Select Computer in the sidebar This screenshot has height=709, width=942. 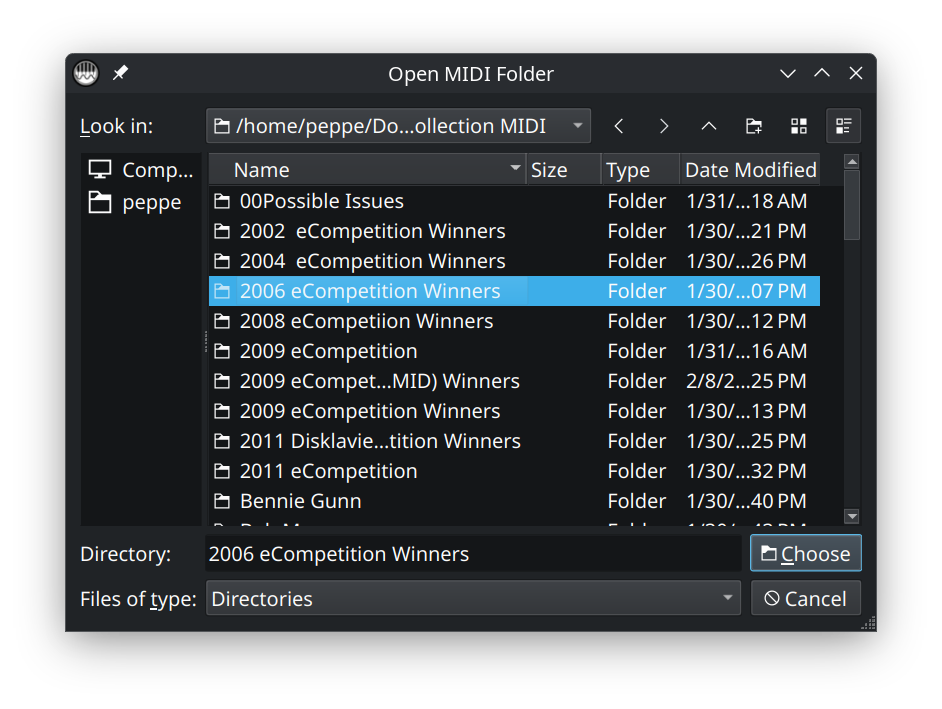[x=141, y=170]
